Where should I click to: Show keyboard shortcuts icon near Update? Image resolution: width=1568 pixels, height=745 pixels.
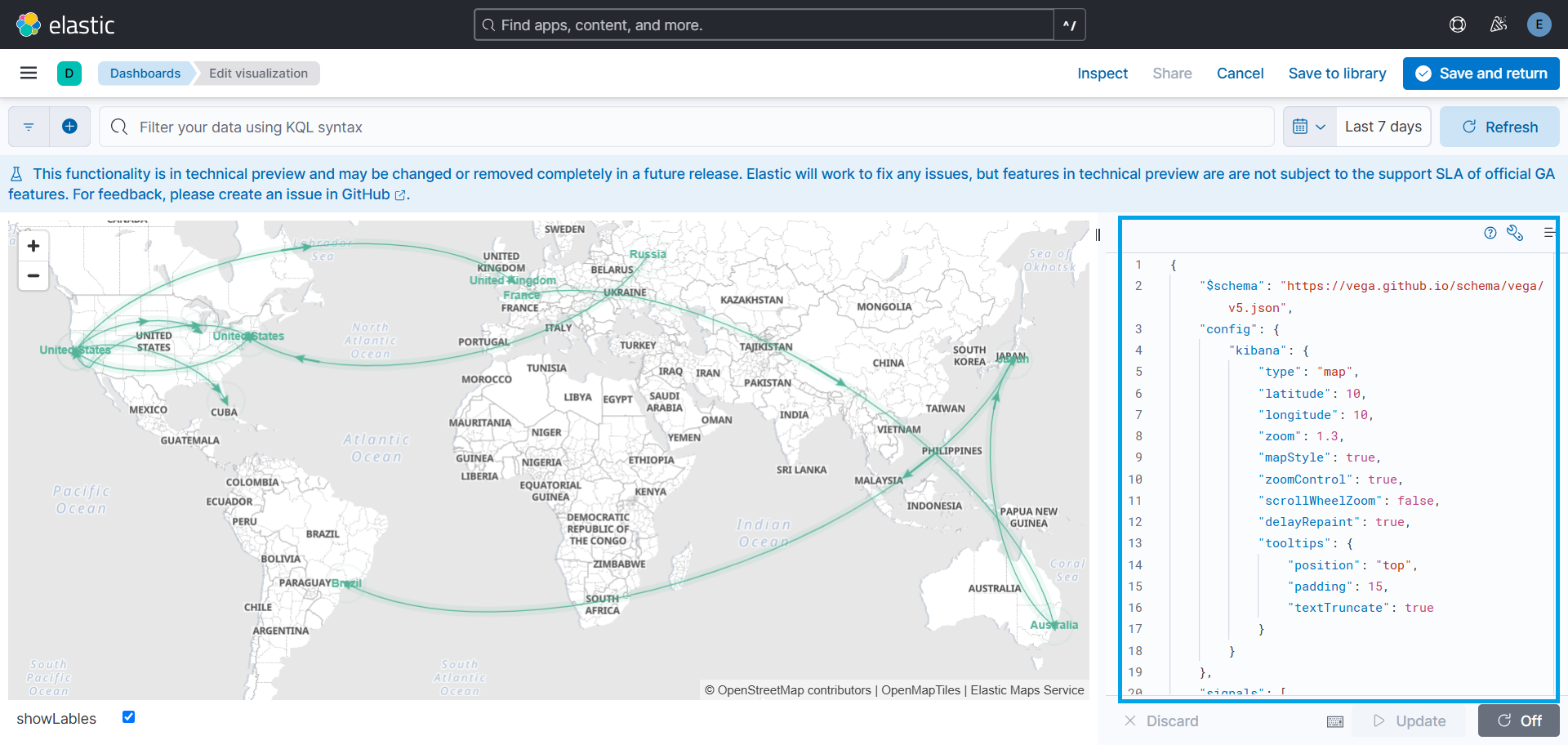pos(1335,721)
